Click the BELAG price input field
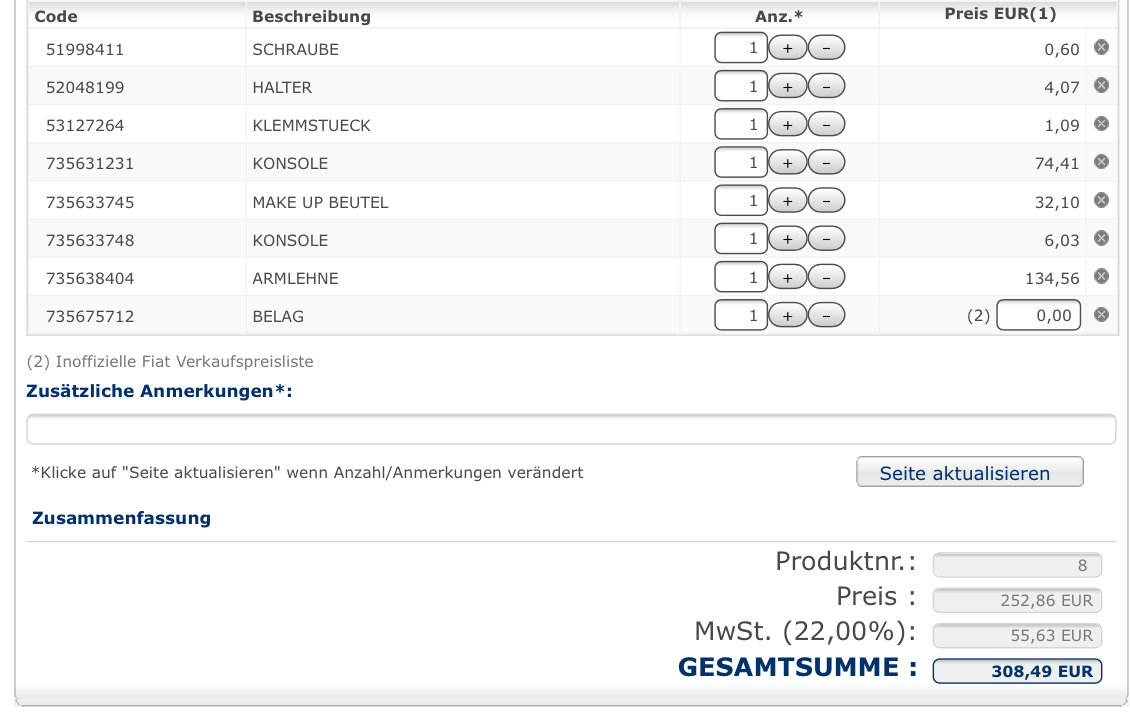The width and height of the screenshot is (1130, 728). pos(1038,316)
